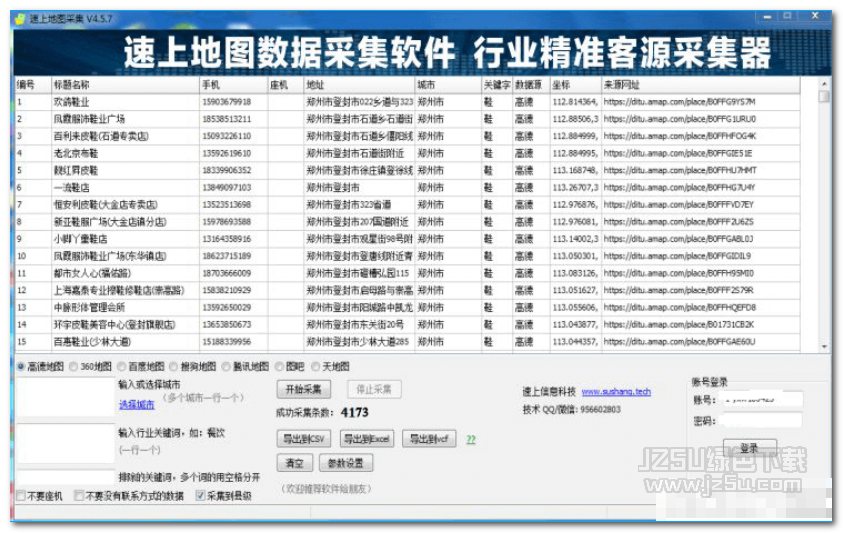843x533 pixels.
Task: Click the 停止采集 button
Action: point(374,389)
